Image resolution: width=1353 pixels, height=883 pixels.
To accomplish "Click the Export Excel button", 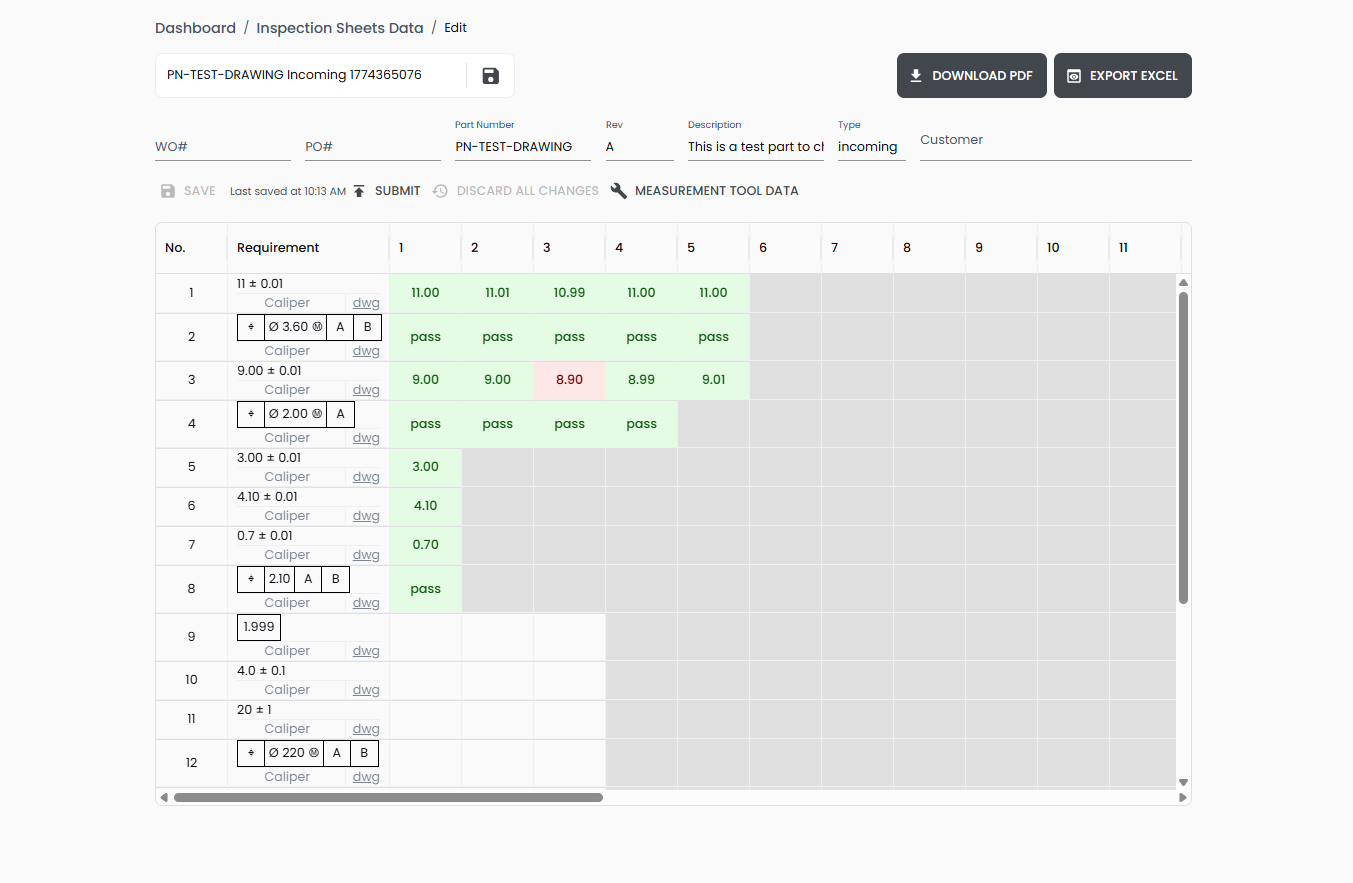I will pos(1122,76).
